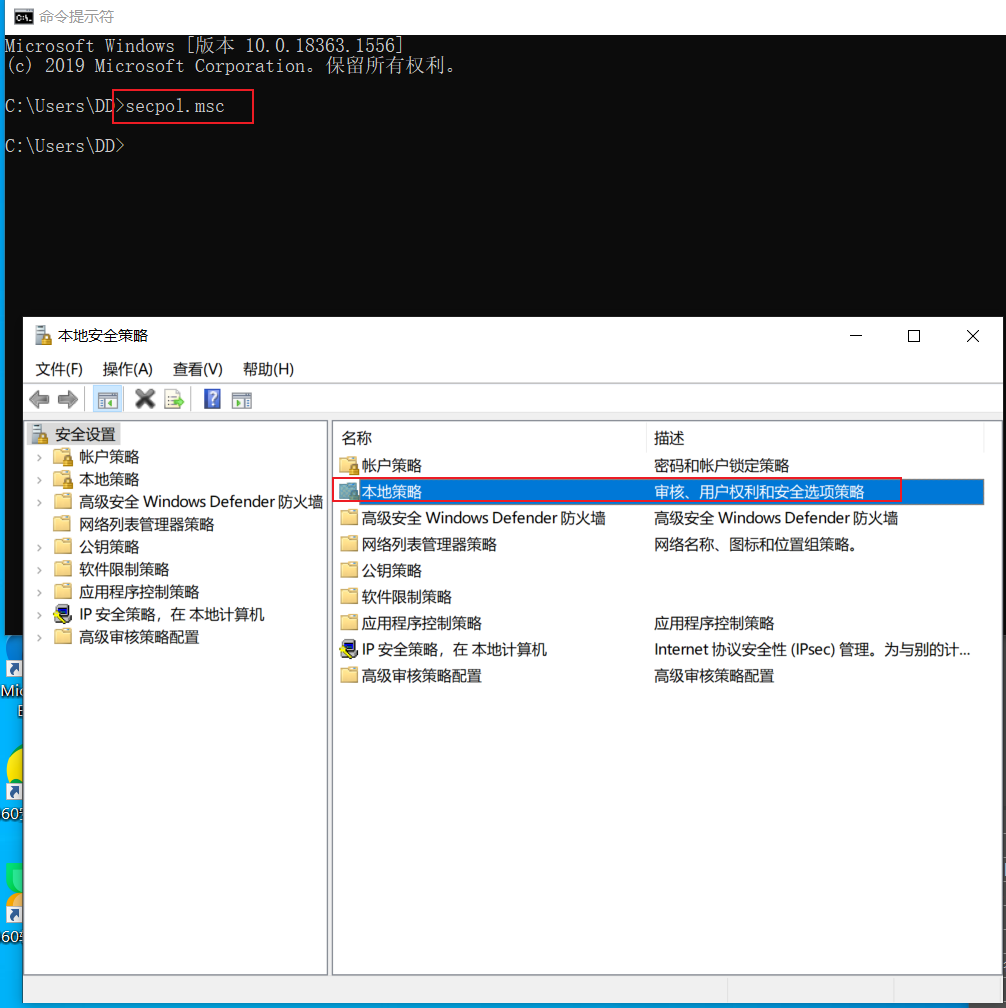Expand the 公钥策略 tree node

(40, 548)
